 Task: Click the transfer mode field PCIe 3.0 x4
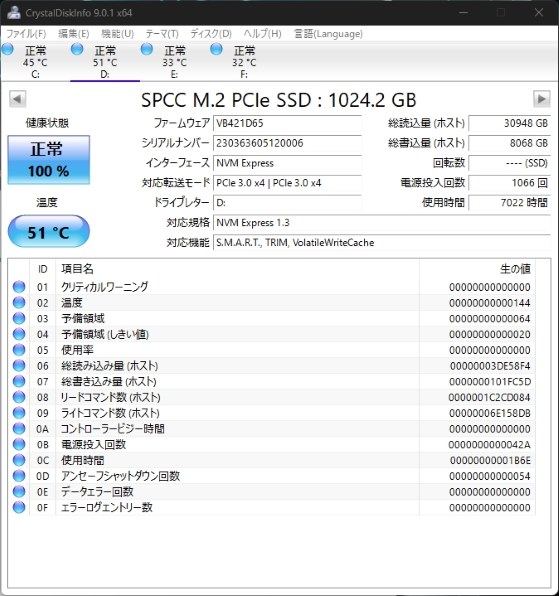pyautogui.click(x=287, y=183)
